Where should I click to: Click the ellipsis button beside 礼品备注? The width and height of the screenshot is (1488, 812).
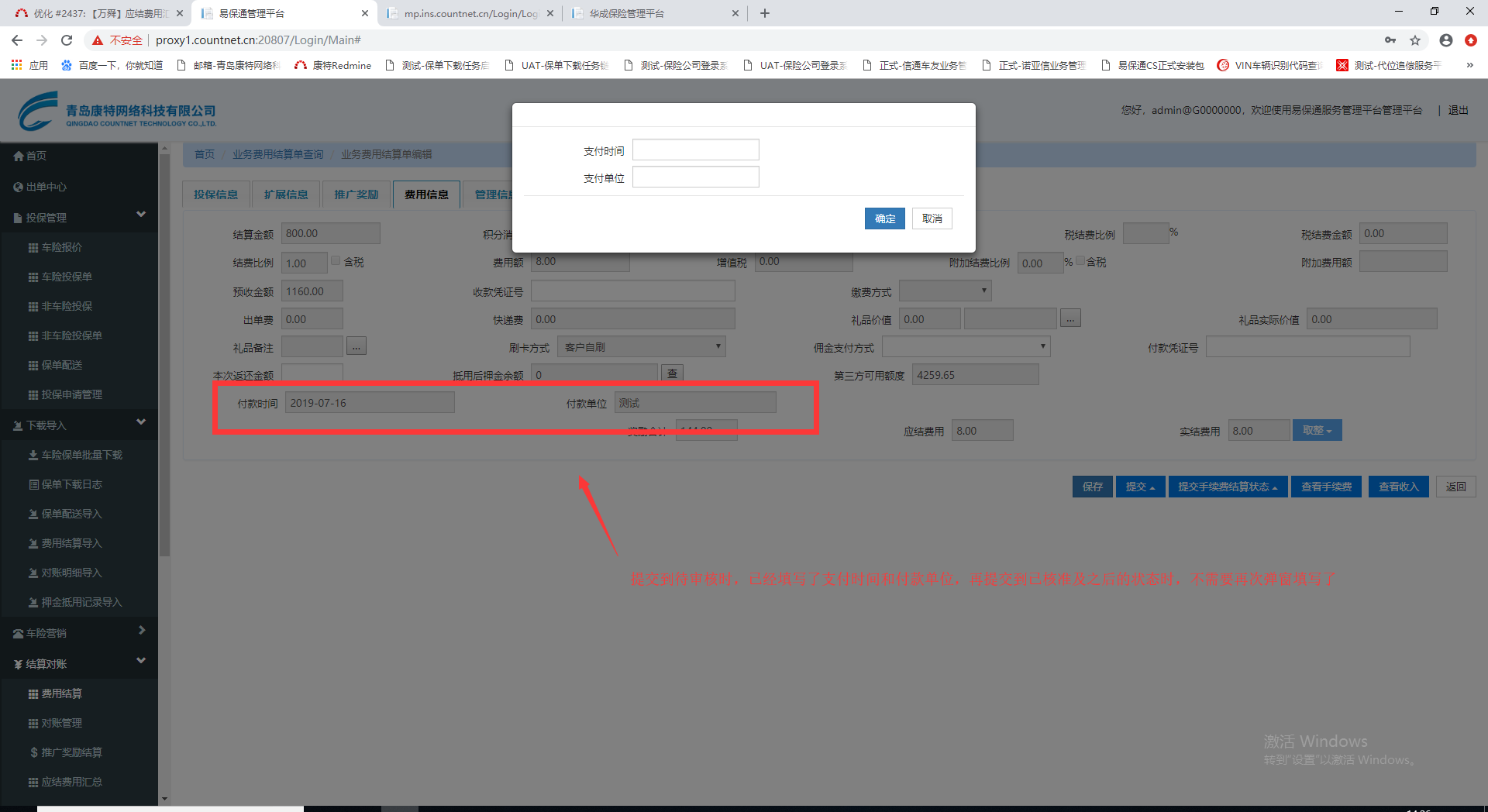click(x=356, y=346)
